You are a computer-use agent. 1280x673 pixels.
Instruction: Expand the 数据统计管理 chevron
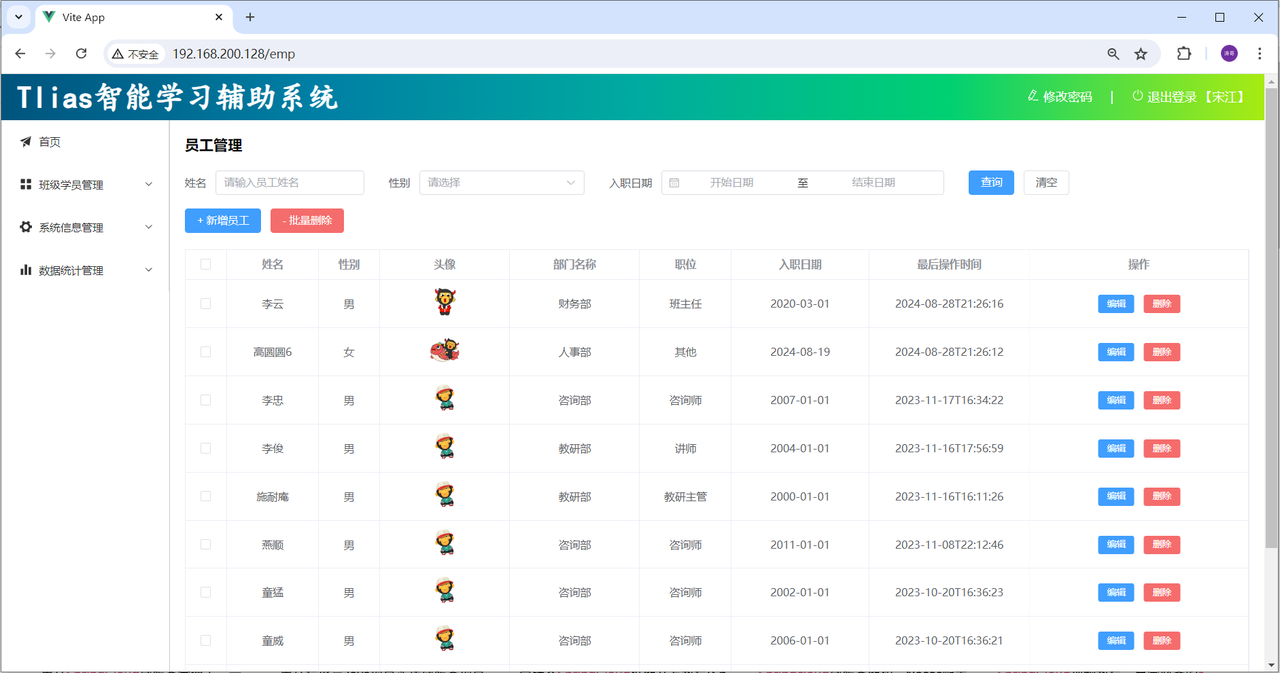point(149,270)
